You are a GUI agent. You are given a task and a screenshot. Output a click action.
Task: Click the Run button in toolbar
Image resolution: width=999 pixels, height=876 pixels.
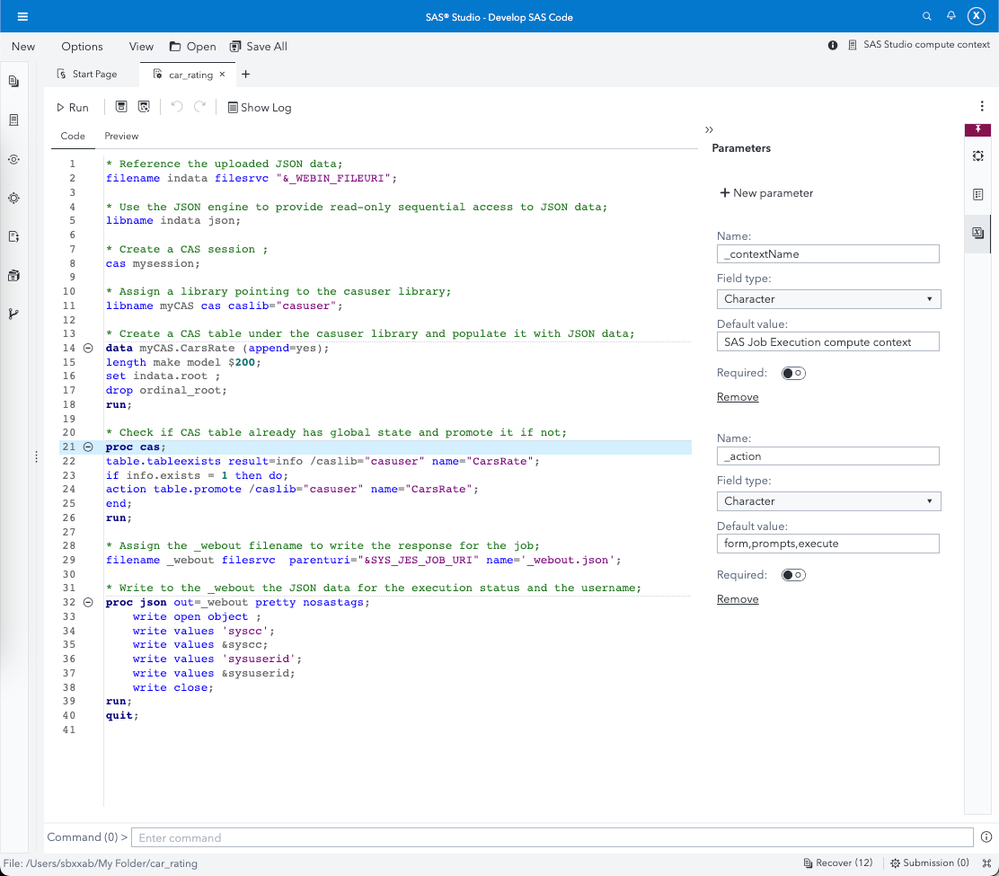coord(72,107)
